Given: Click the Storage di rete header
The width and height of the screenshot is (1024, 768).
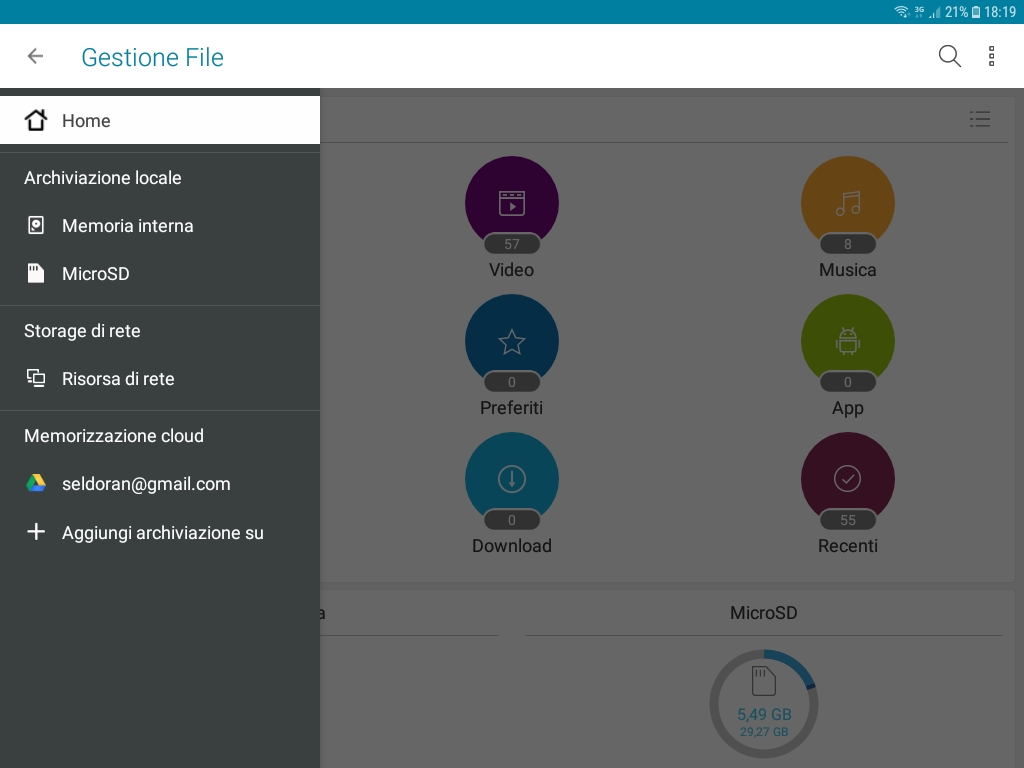Looking at the screenshot, I should tap(82, 331).
